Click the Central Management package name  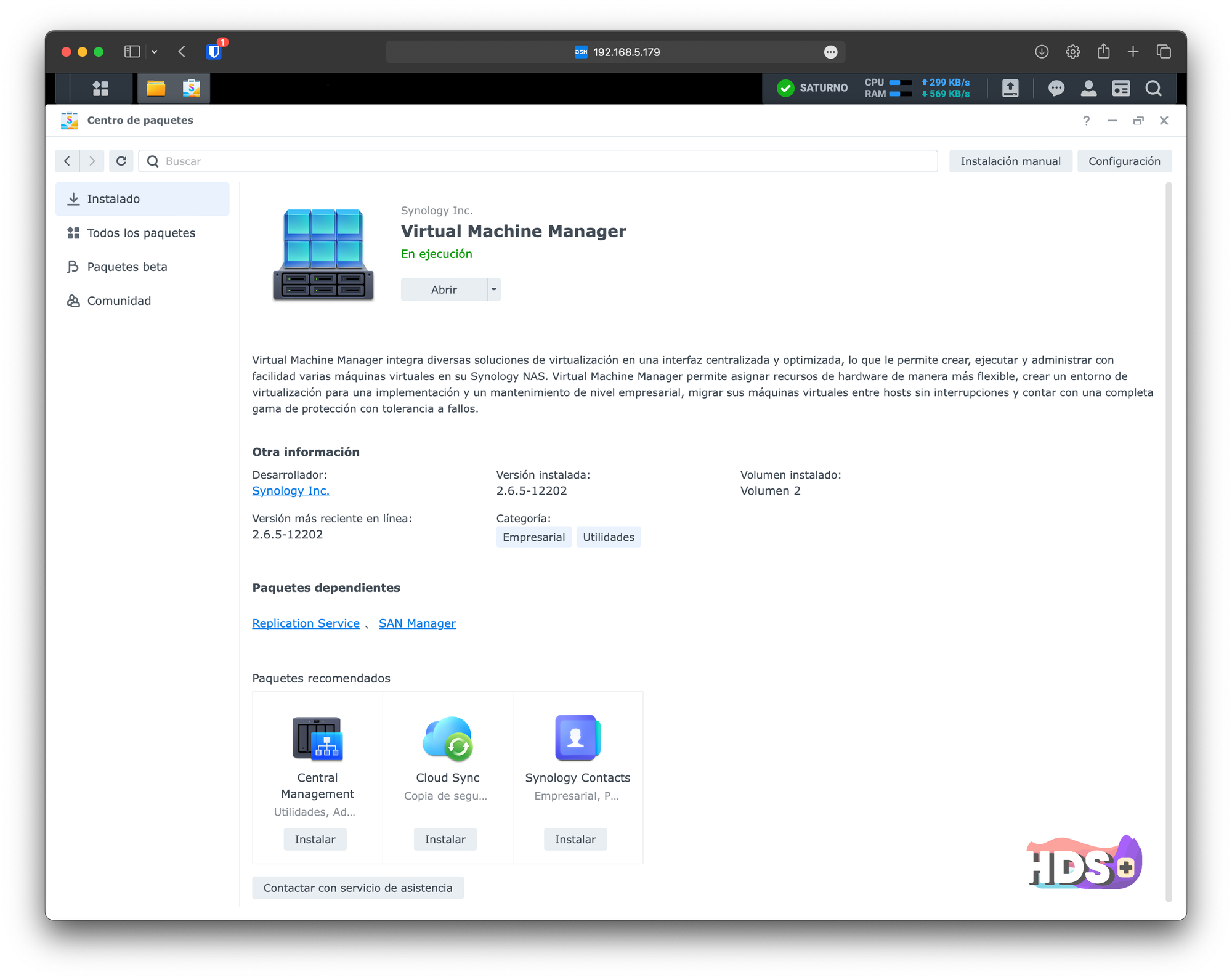[317, 786]
